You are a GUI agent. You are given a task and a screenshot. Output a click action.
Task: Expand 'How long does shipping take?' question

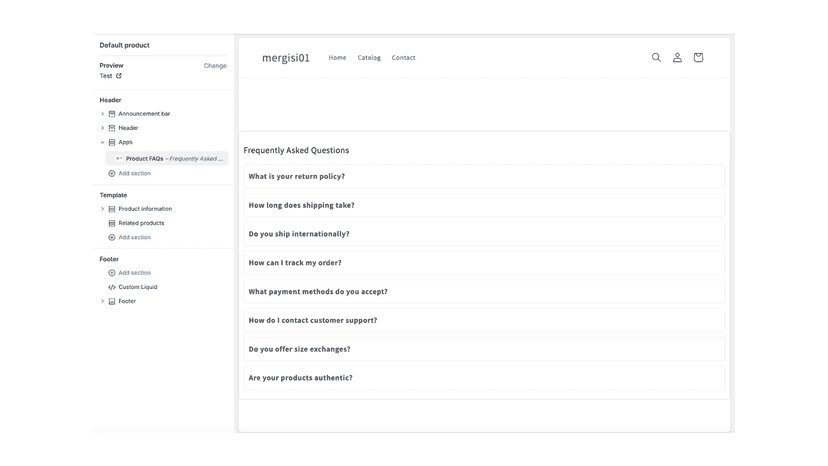pyautogui.click(x=484, y=206)
